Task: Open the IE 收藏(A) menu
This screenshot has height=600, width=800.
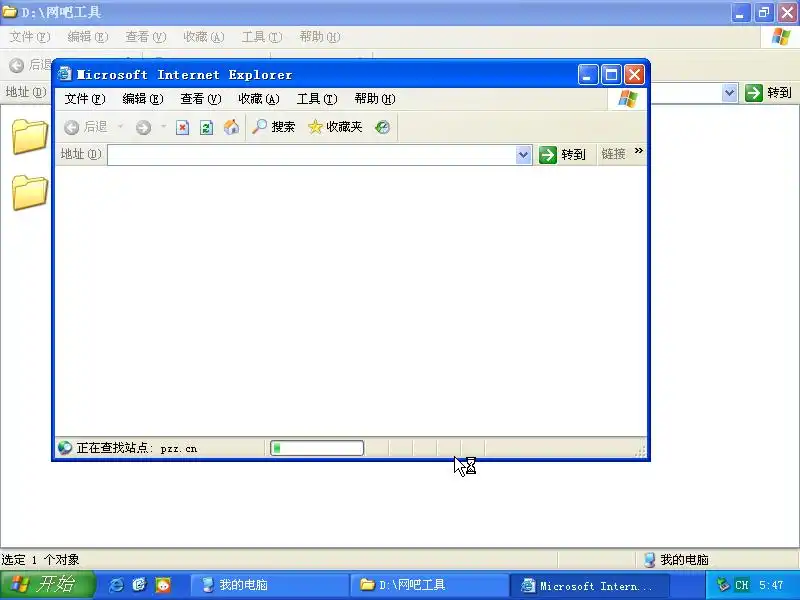Action: click(x=259, y=99)
